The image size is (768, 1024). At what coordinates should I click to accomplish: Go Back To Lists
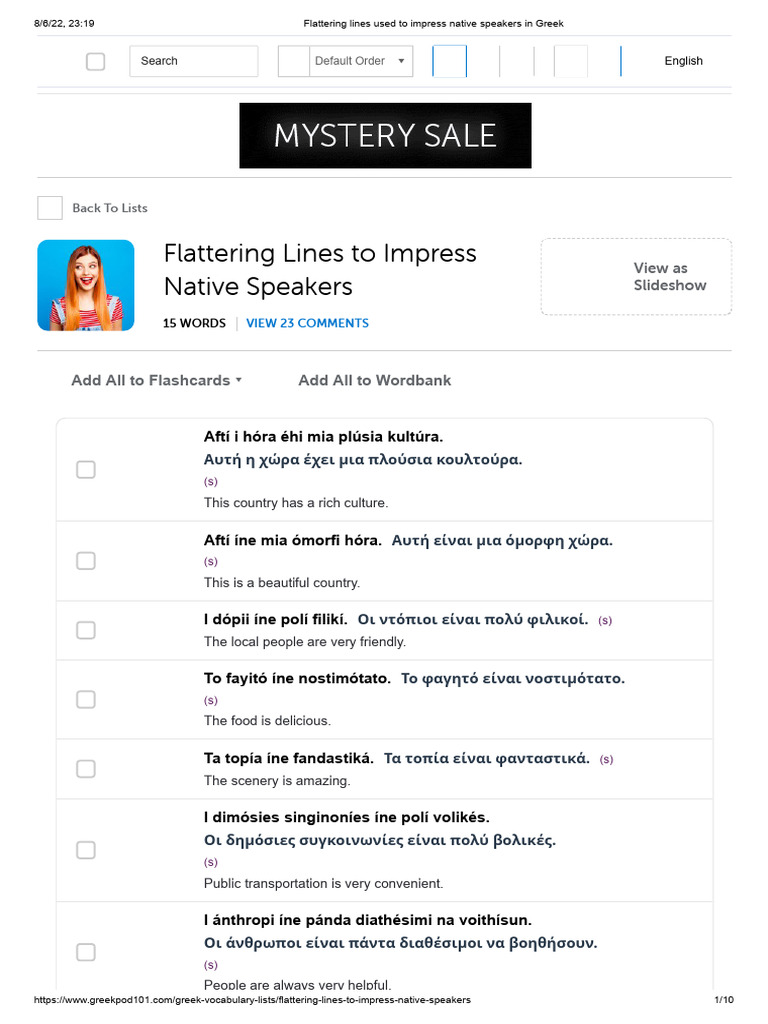pyautogui.click(x=110, y=208)
